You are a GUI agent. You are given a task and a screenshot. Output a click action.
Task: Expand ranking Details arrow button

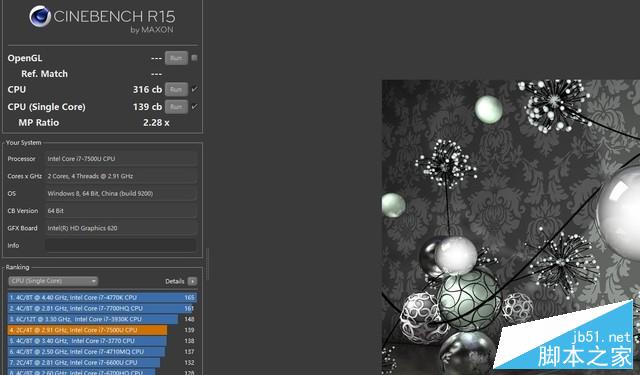[x=192, y=281]
